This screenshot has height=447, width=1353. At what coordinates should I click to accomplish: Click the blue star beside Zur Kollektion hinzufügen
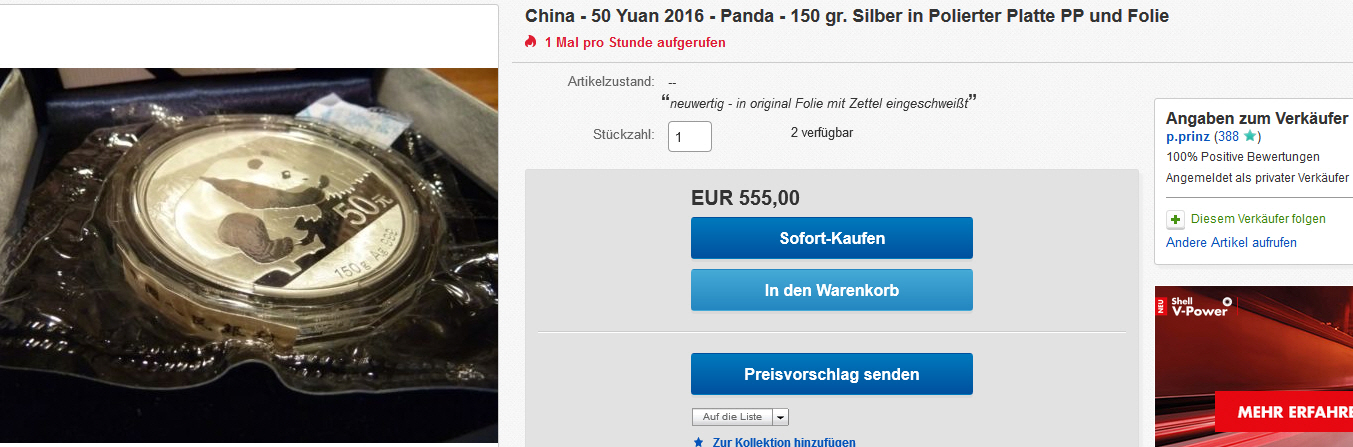coord(699,441)
